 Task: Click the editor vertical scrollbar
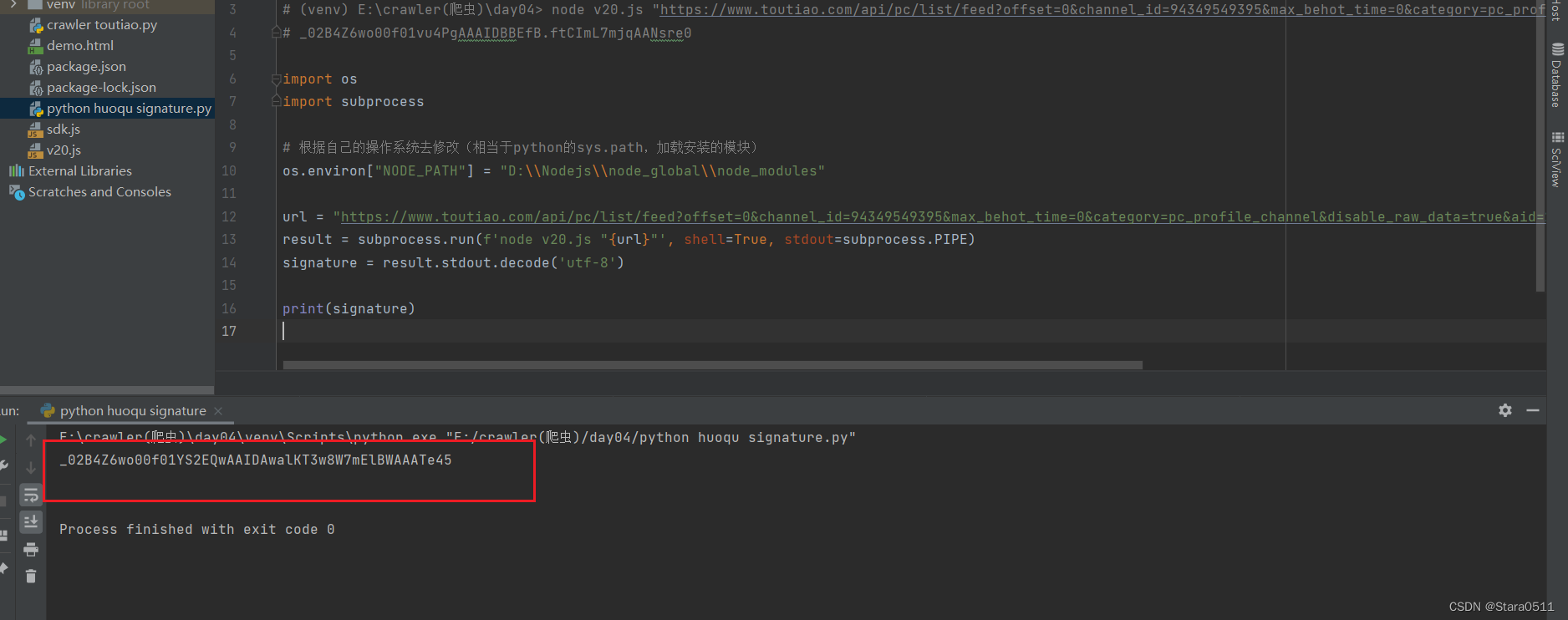pyautogui.click(x=1540, y=146)
